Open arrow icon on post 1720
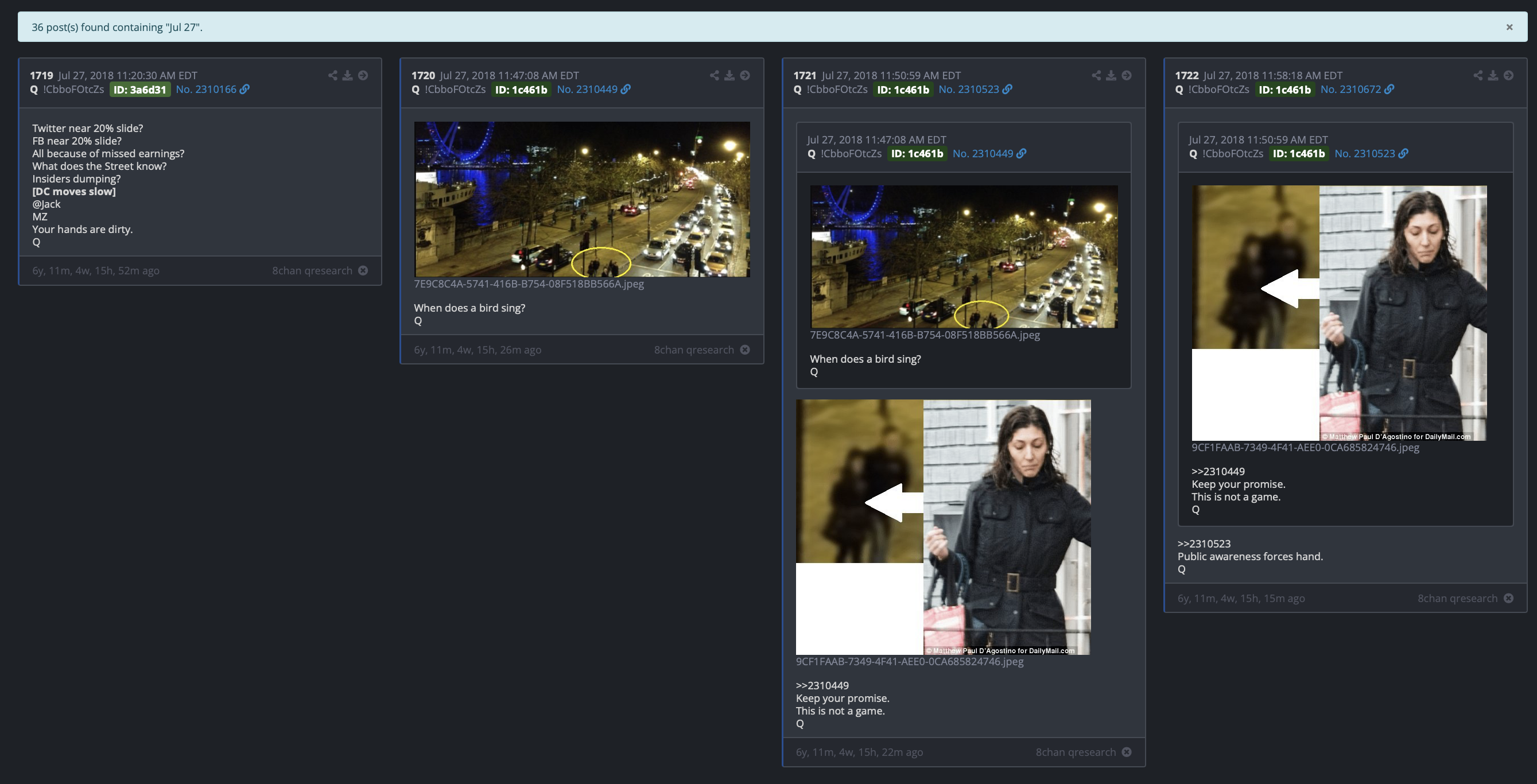 (744, 75)
